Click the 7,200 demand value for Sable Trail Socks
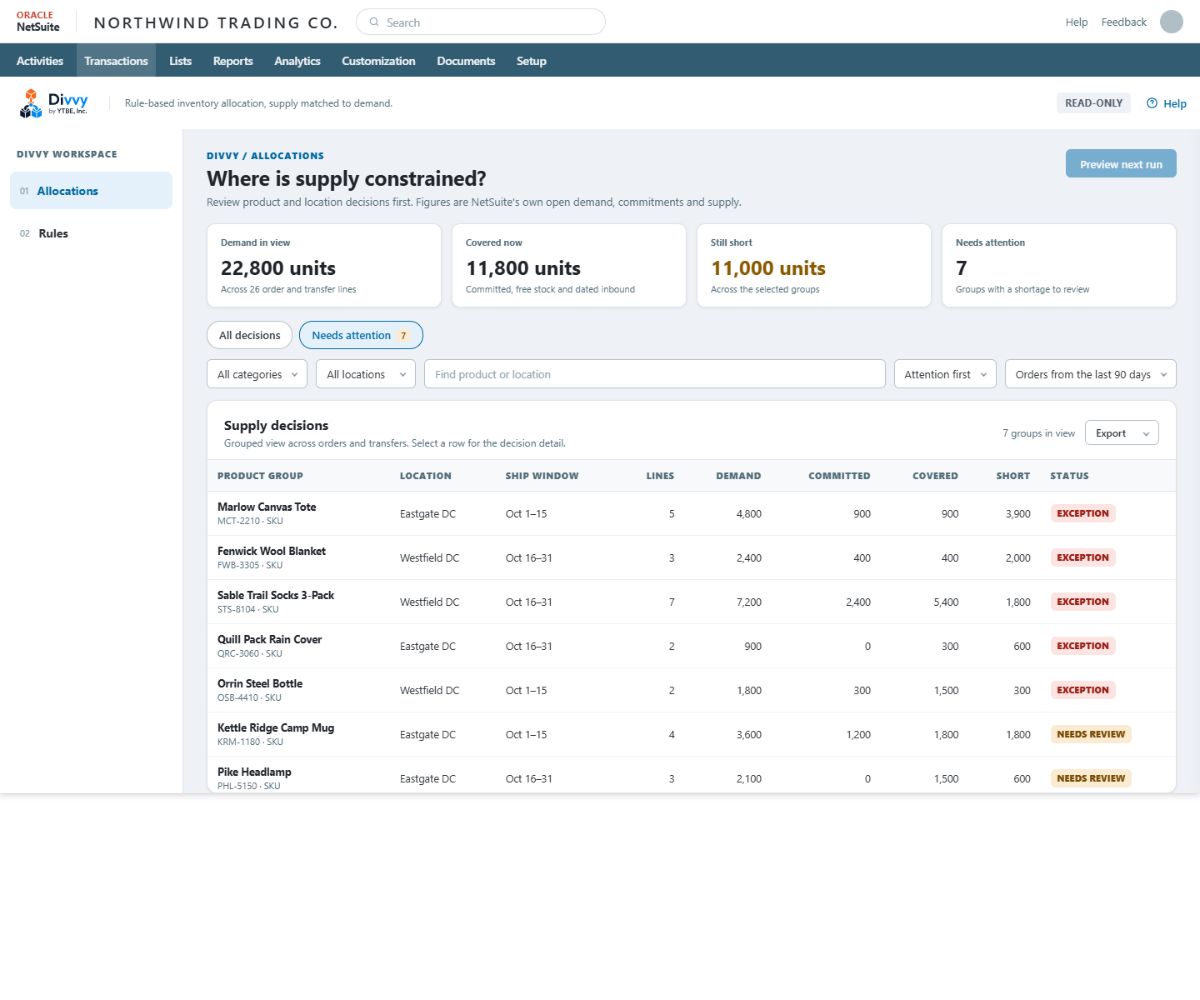1200x1000 pixels. (x=748, y=602)
